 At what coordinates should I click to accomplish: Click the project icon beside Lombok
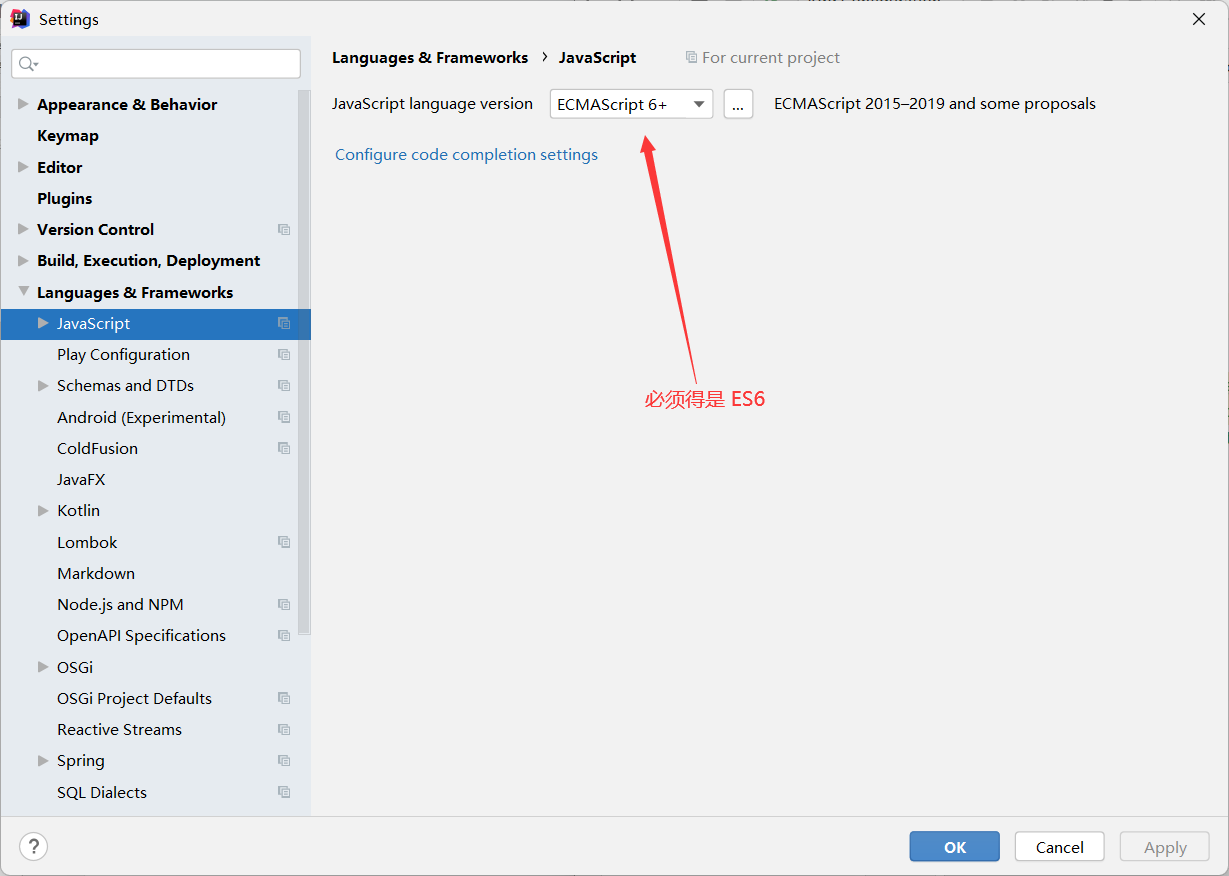(x=284, y=542)
